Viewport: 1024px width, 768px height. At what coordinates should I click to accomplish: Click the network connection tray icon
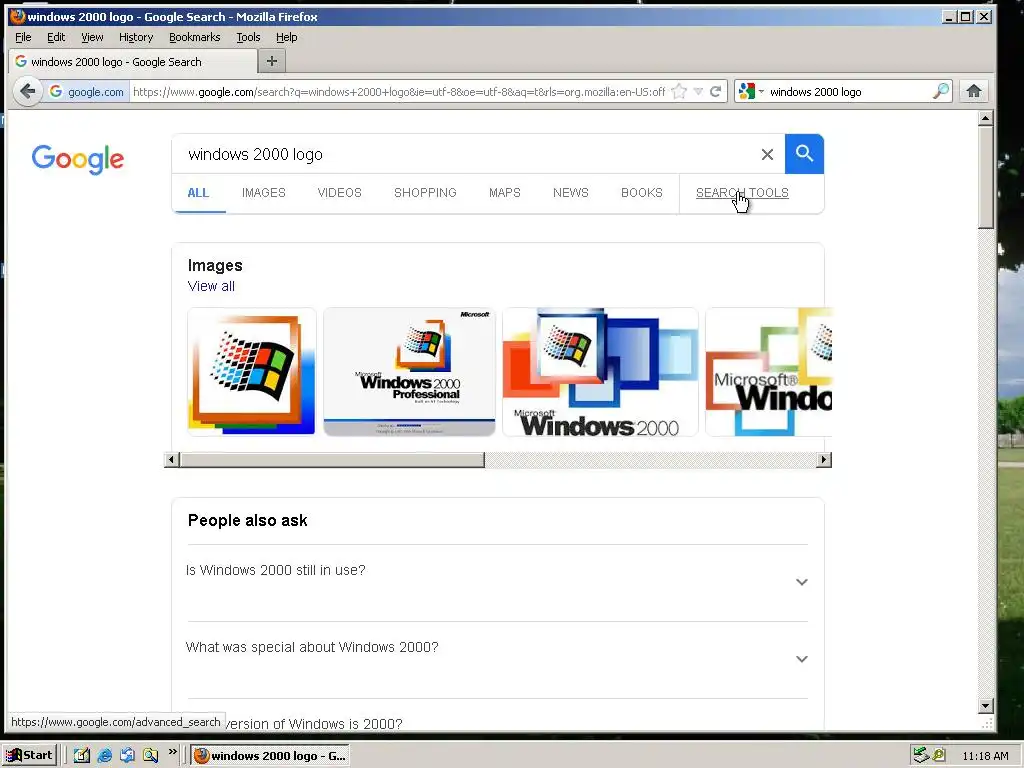click(921, 756)
